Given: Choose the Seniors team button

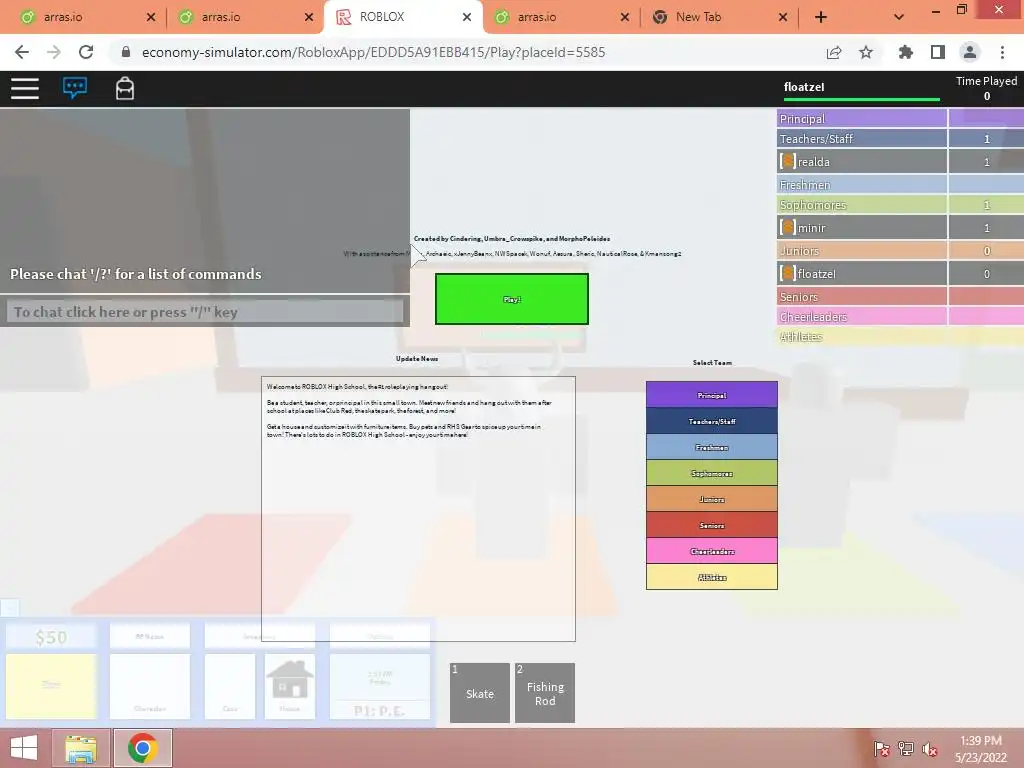Looking at the screenshot, I should point(712,524).
